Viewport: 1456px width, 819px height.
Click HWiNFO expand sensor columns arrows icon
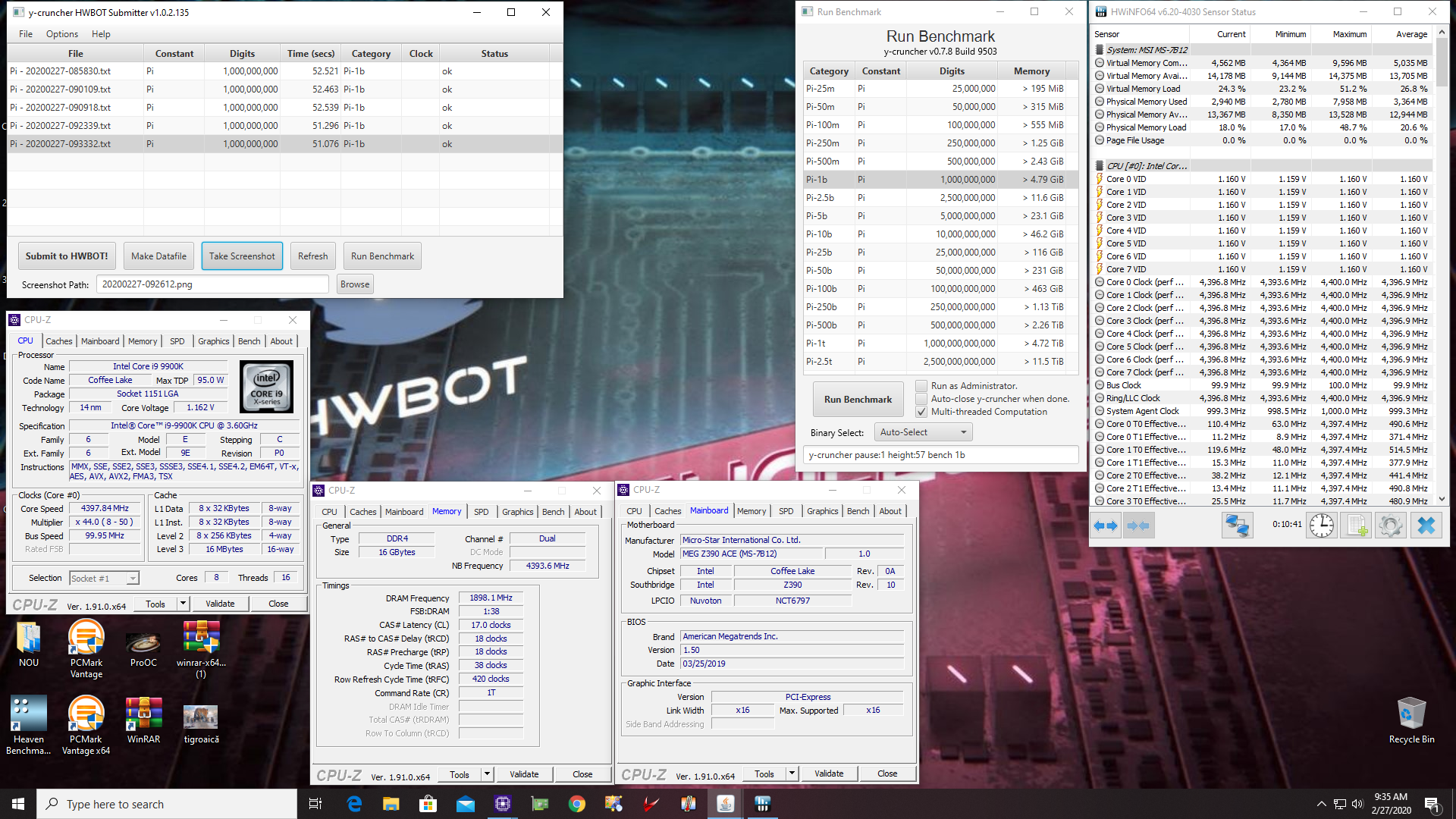pos(1106,526)
